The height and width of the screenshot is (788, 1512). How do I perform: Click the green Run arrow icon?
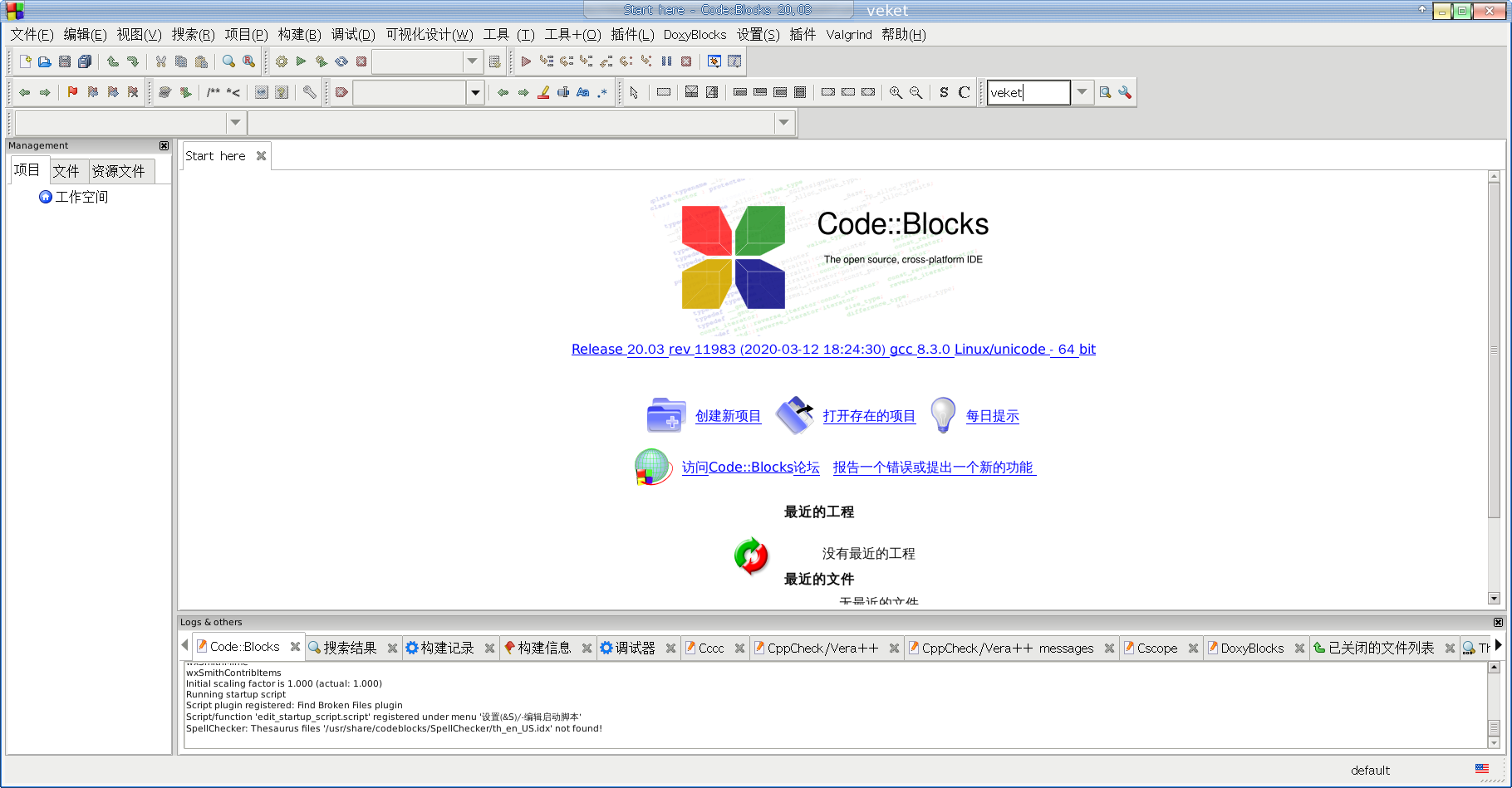pyautogui.click(x=302, y=61)
